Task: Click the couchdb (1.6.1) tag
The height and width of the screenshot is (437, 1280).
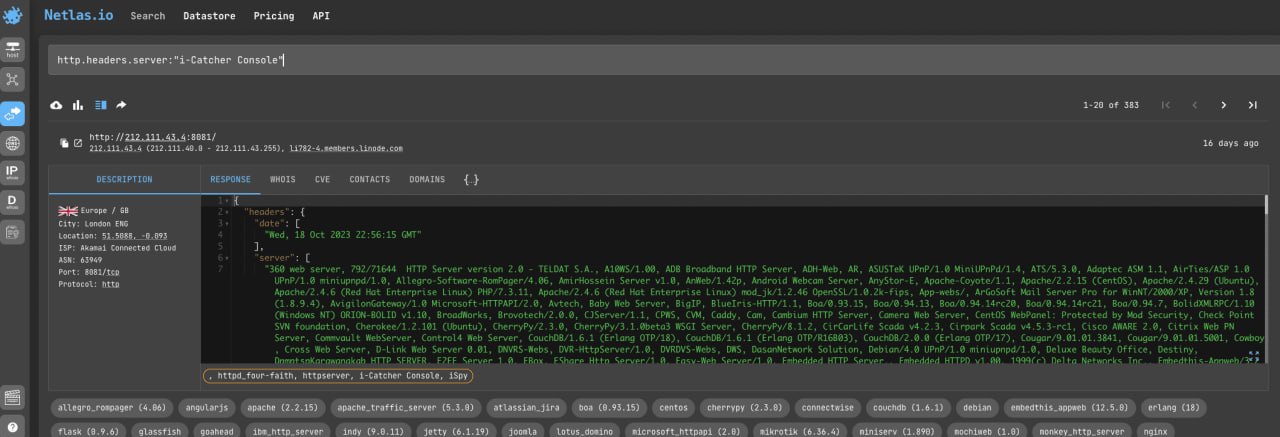Action: pos(908,408)
